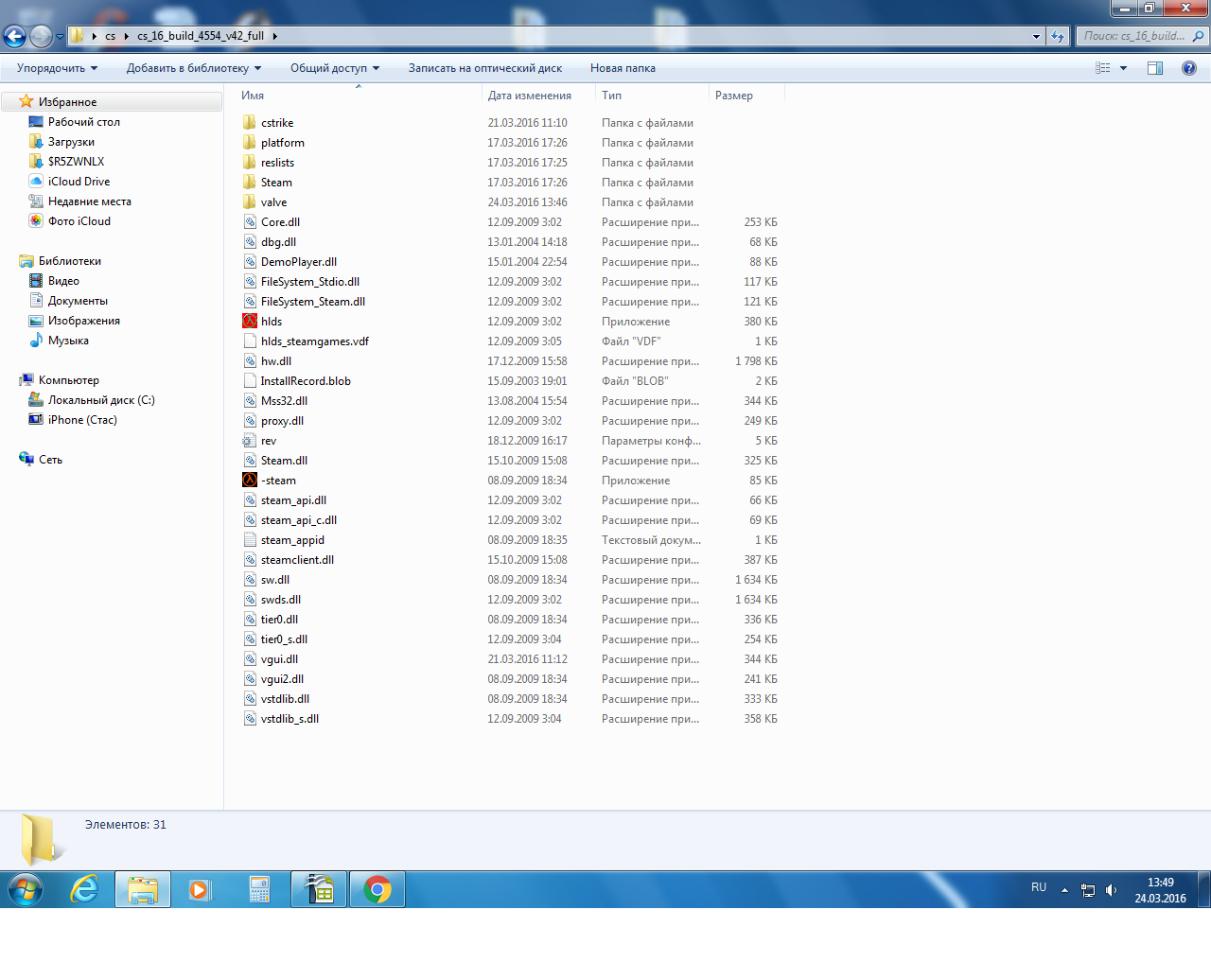The width and height of the screenshot is (1211, 980).
Task: Open Загрузки in sidebar
Action: (x=71, y=142)
